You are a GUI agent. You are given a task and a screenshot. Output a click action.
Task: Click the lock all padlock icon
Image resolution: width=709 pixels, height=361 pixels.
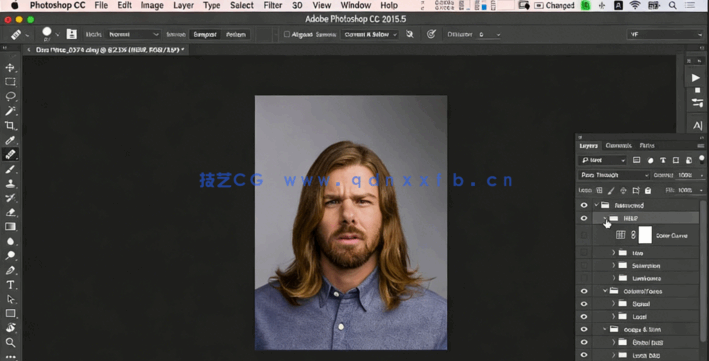(648, 190)
